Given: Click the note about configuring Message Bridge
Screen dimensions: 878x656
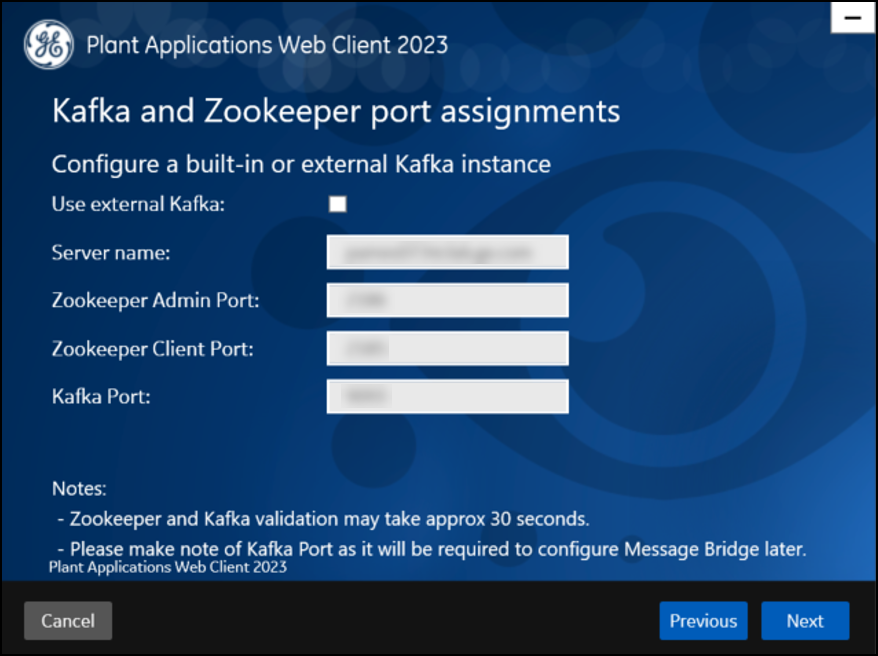Looking at the screenshot, I should 431,549.
